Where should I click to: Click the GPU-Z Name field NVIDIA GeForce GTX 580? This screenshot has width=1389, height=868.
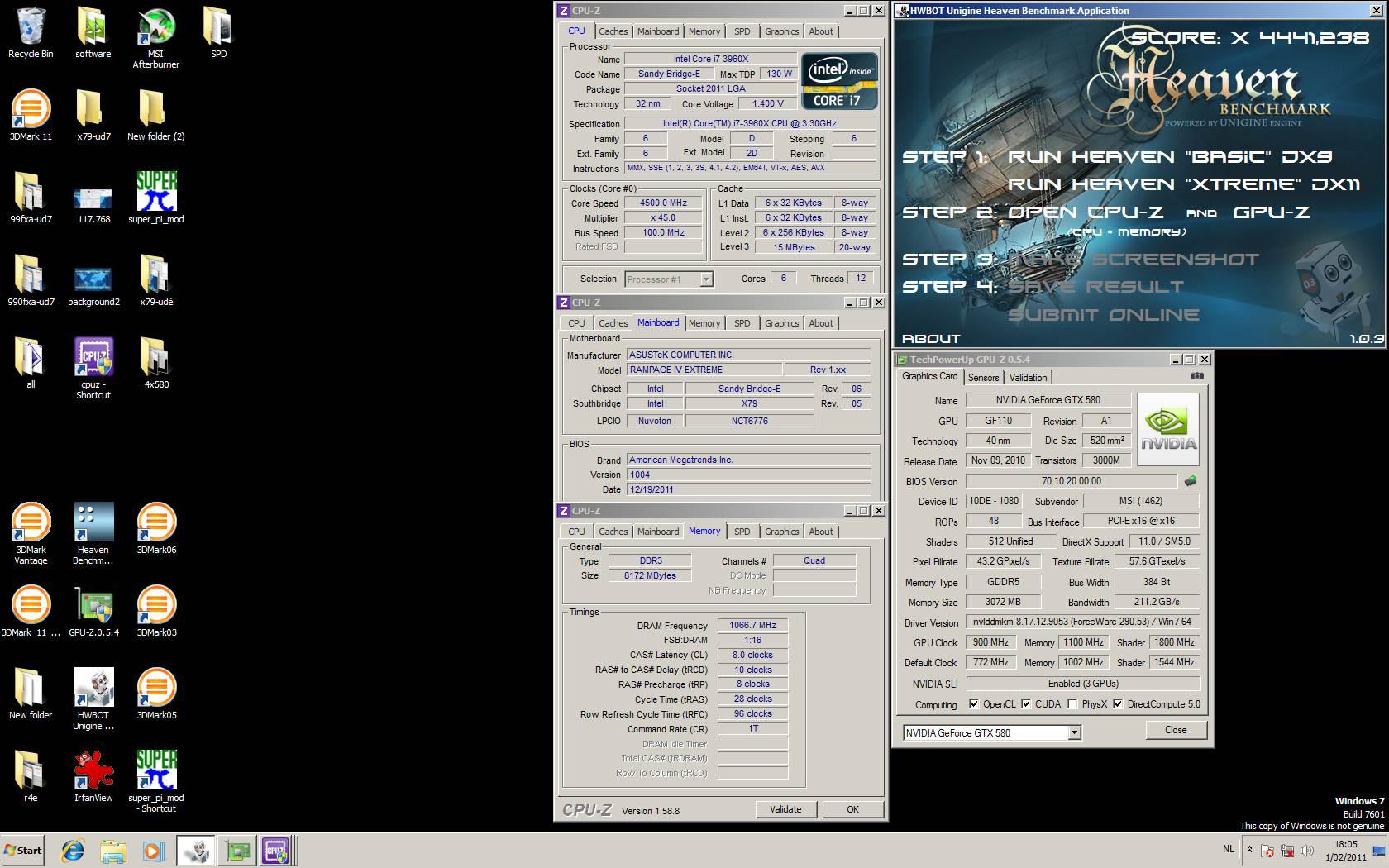[1048, 400]
